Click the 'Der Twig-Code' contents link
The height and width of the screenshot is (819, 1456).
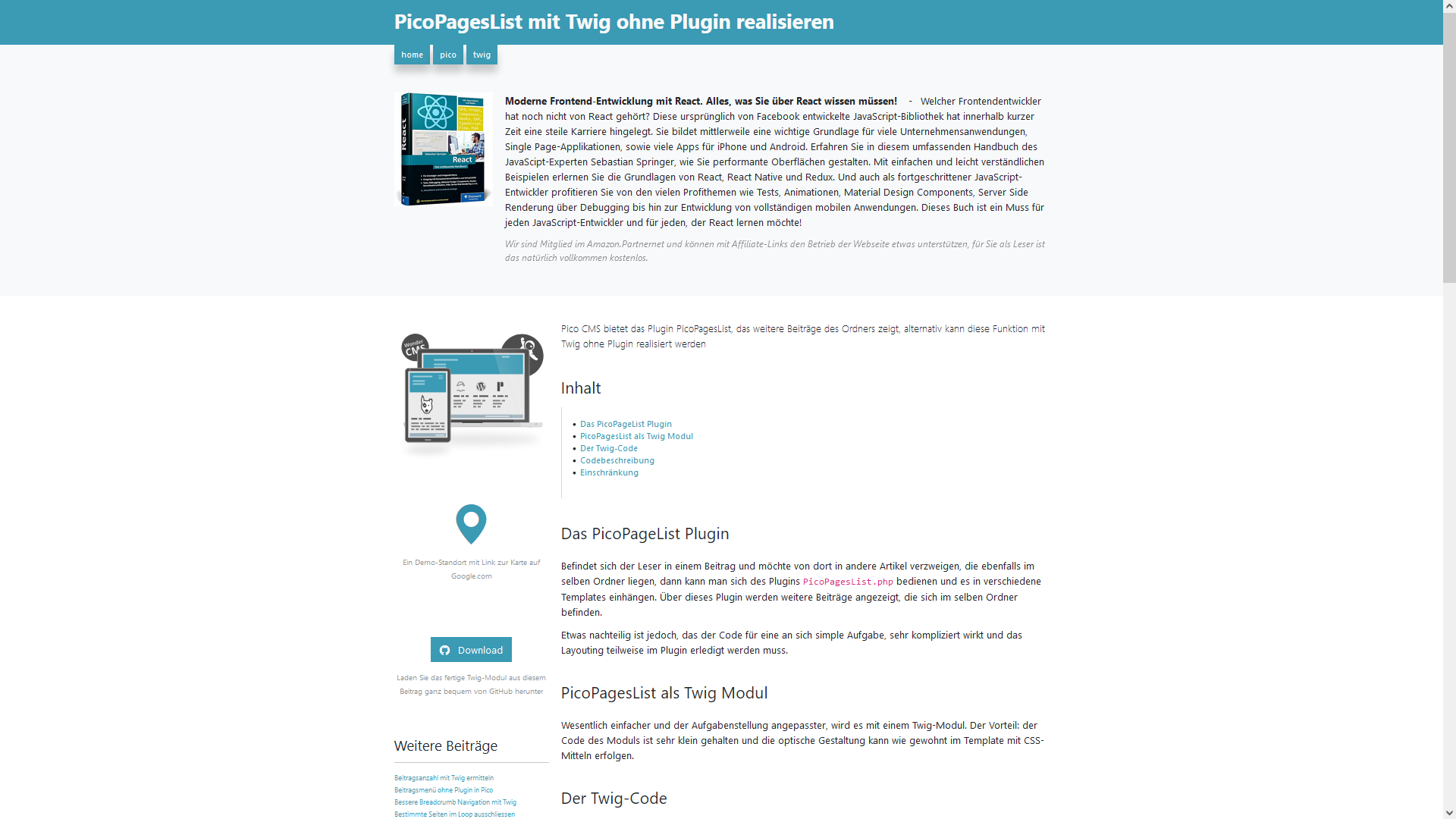pyautogui.click(x=608, y=448)
